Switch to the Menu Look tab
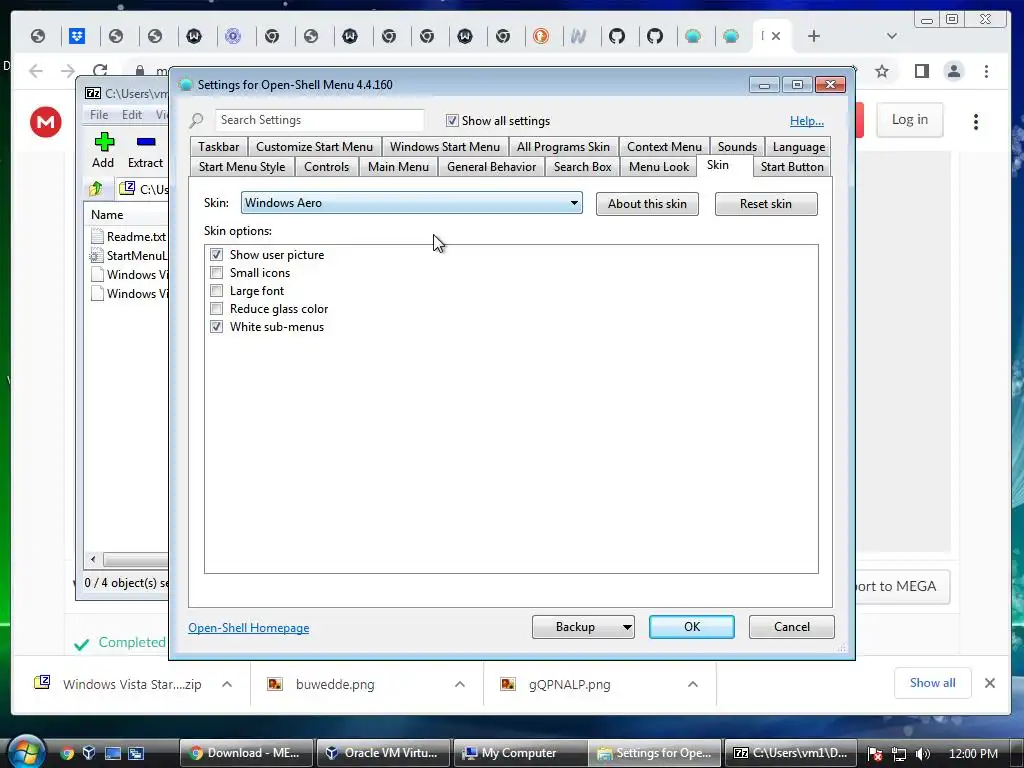This screenshot has width=1024, height=768. (x=658, y=167)
